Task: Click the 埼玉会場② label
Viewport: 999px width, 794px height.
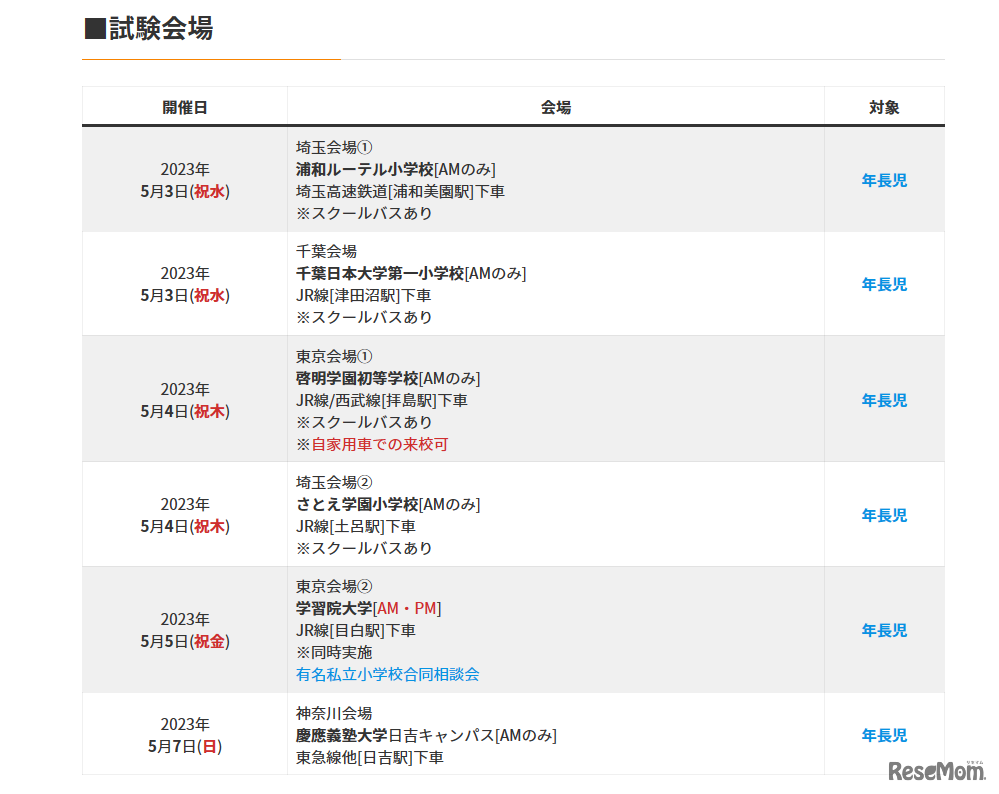Action: (334, 482)
